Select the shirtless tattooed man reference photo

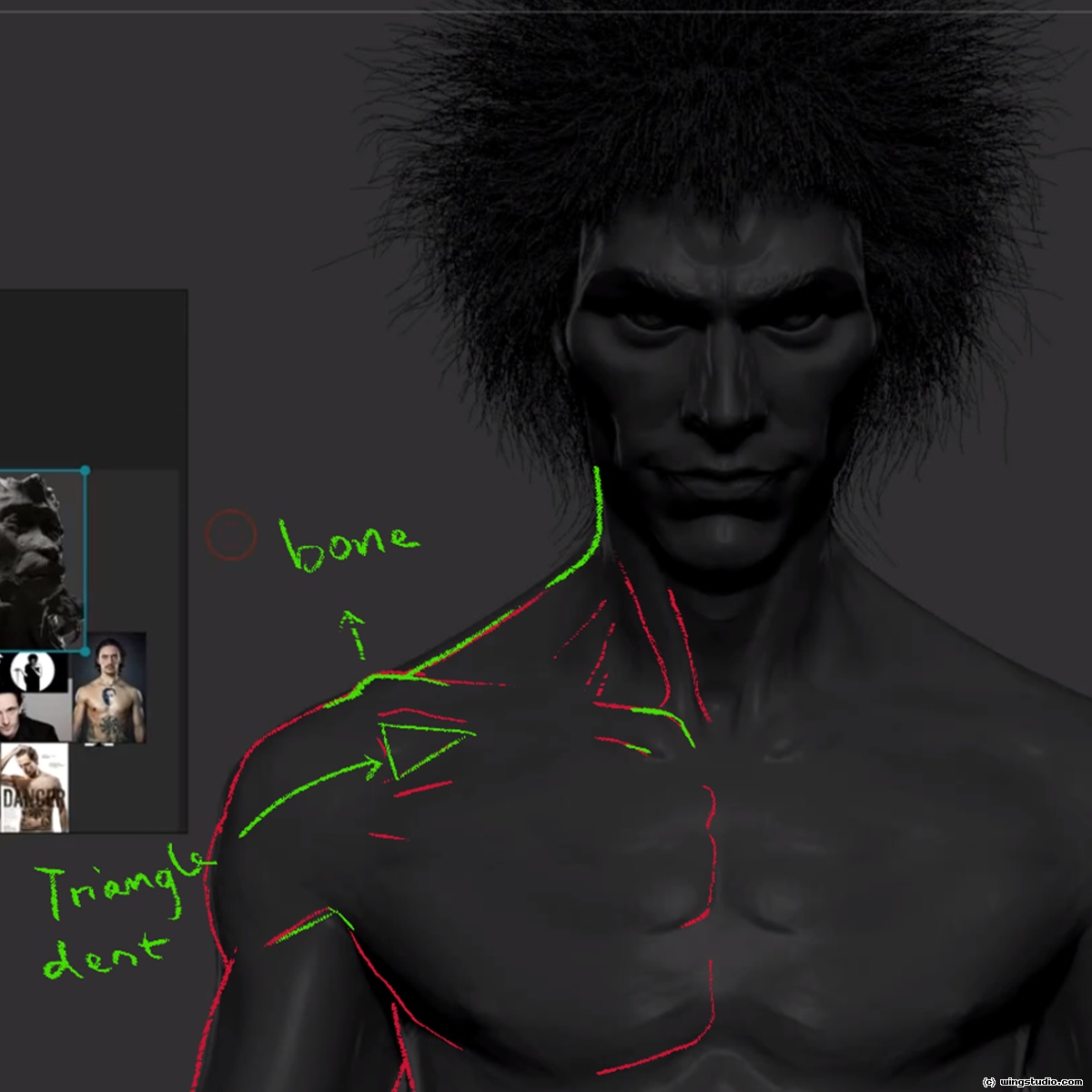[109, 689]
